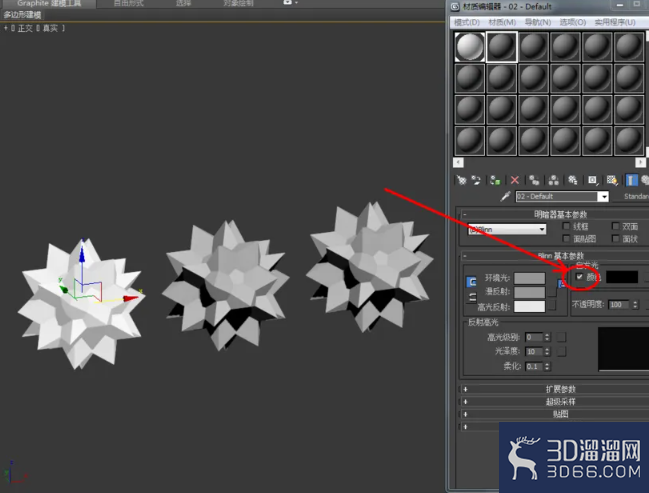The width and height of the screenshot is (649, 493).
Task: Click the Put Material to Scene icon
Action: 476,180
